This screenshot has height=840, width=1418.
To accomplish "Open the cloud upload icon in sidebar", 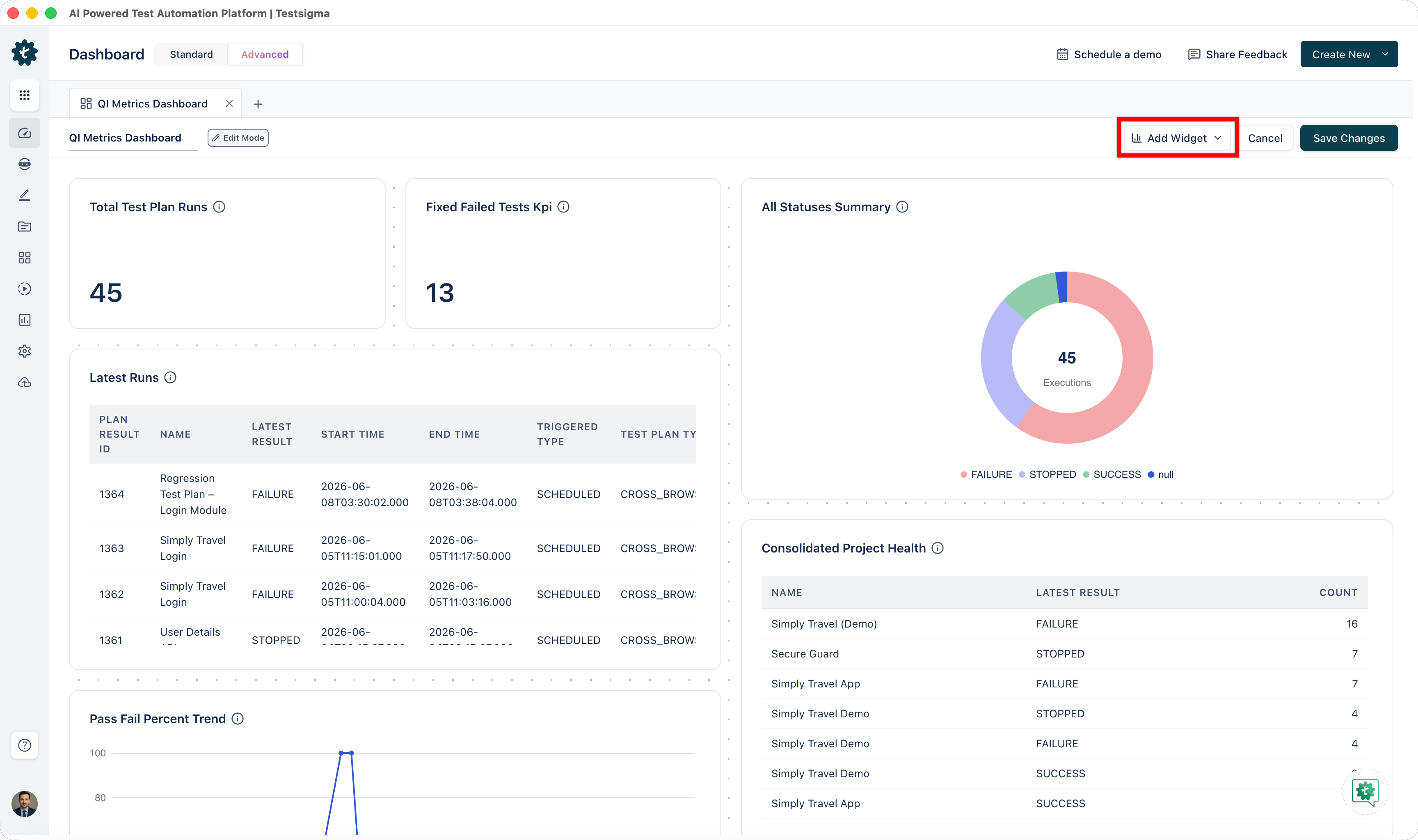I will [x=24, y=383].
